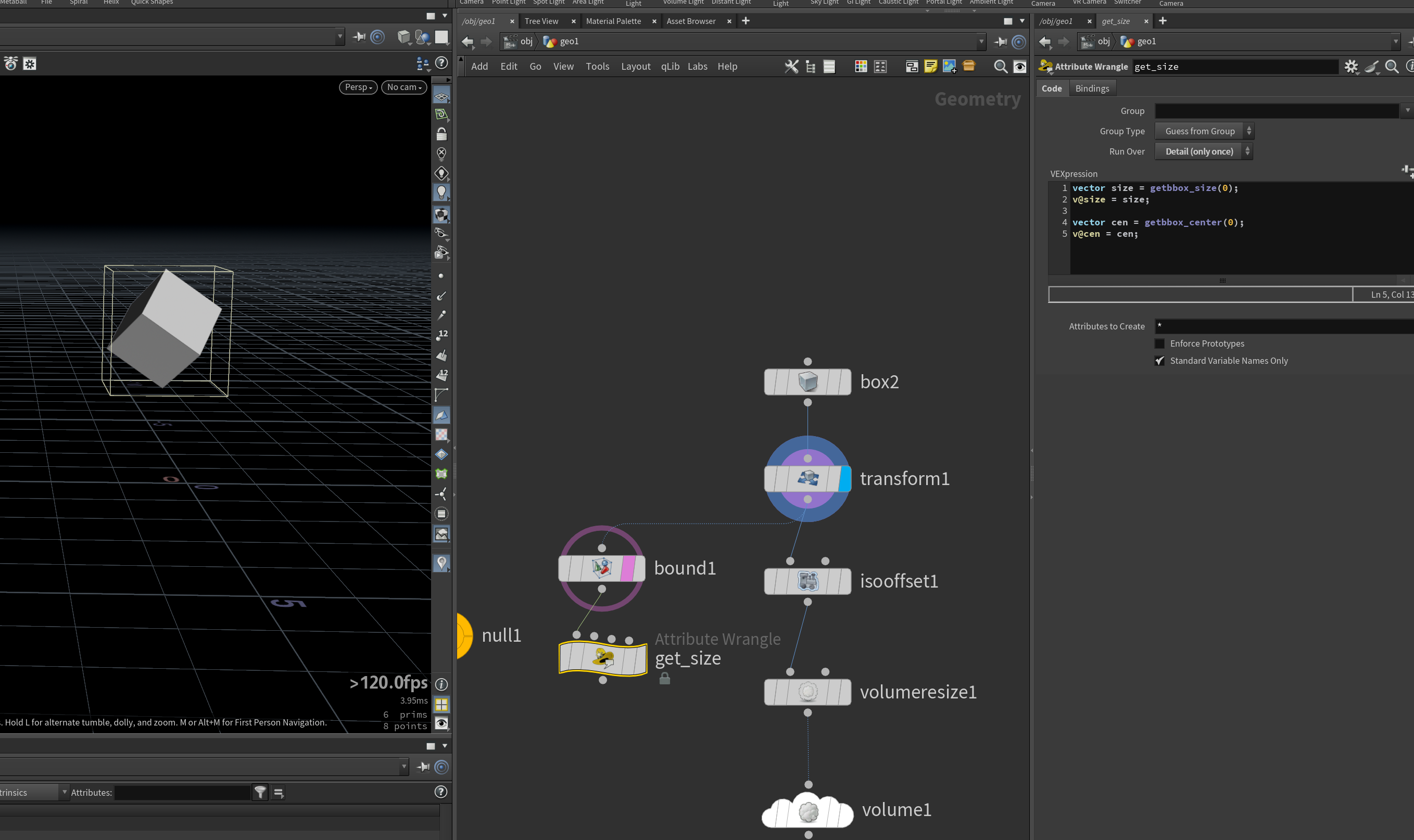The width and height of the screenshot is (1414, 840).
Task: Select the isooffset1 node icon
Action: pyautogui.click(x=807, y=581)
